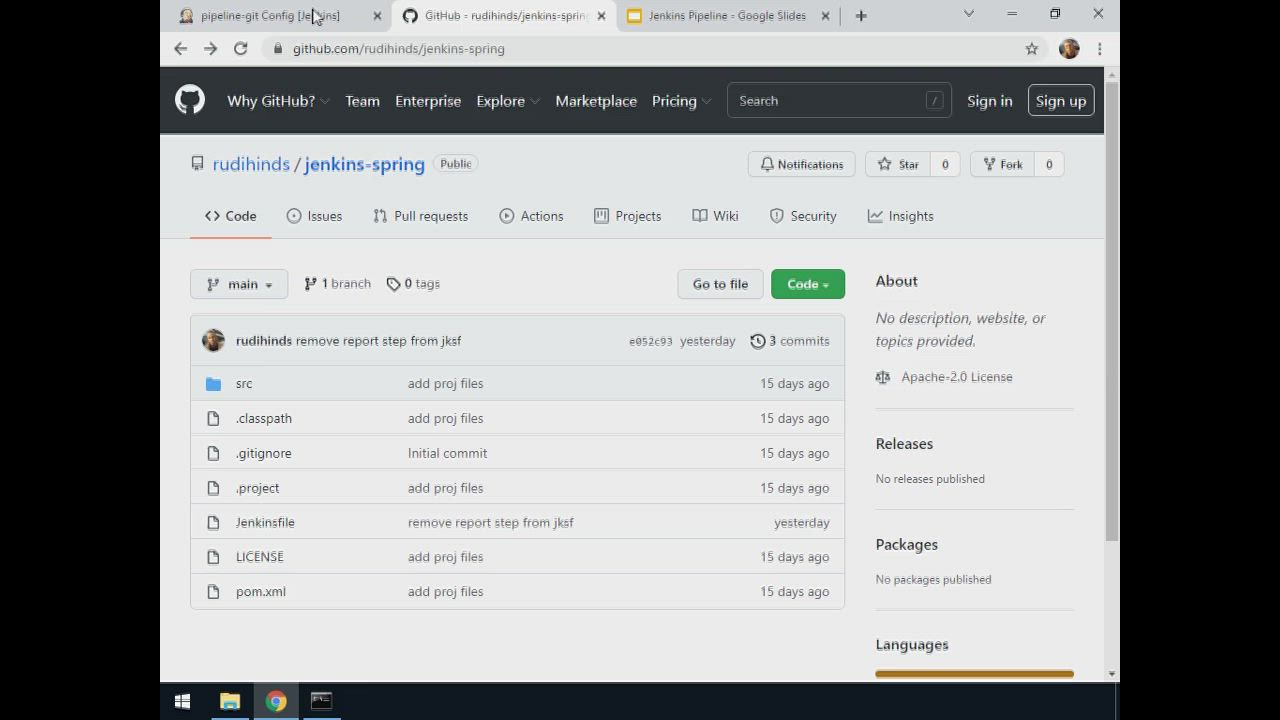Open the Projects tab
This screenshot has width=1280, height=720.
pos(627,216)
